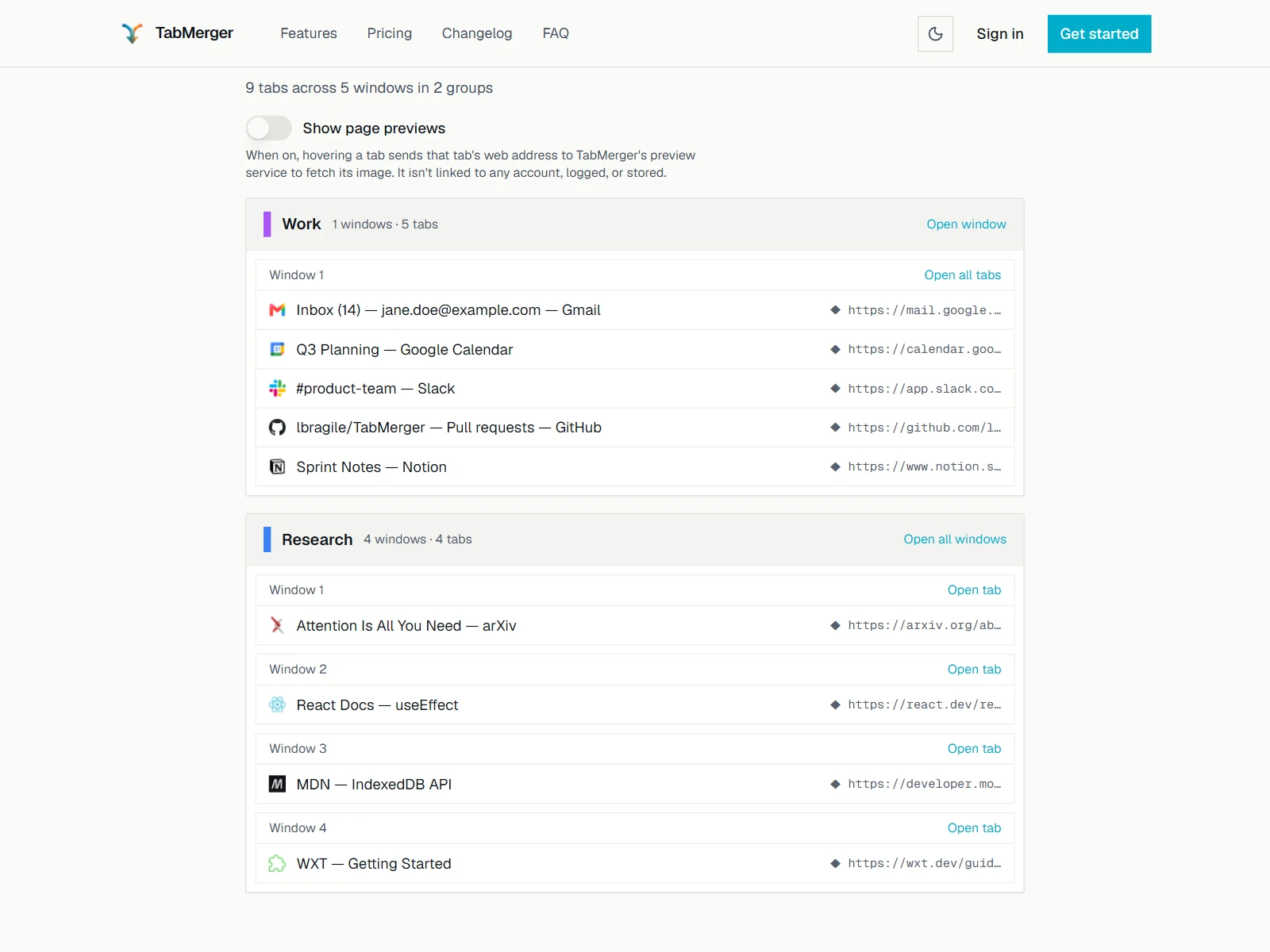Go to the Changelog page
Screen dimensions: 1270x952
tap(477, 33)
